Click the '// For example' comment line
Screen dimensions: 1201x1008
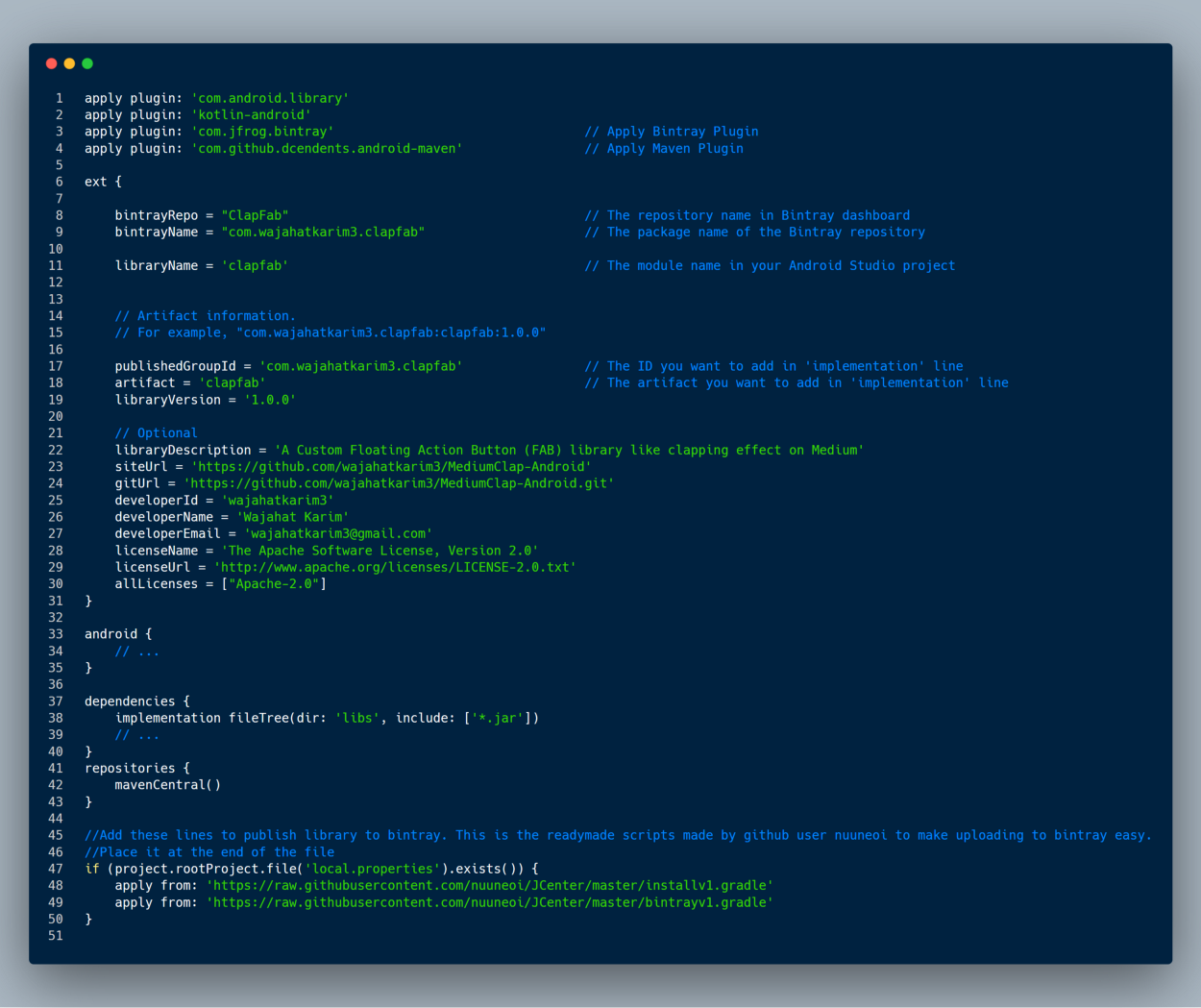[331, 332]
